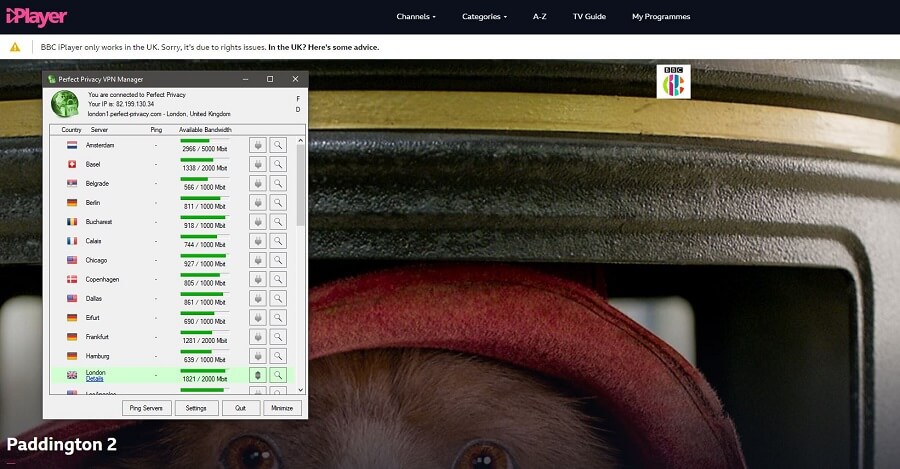Screen dimensions: 900x469
Task: Click the Minimize button at bottom
Action: coord(282,408)
